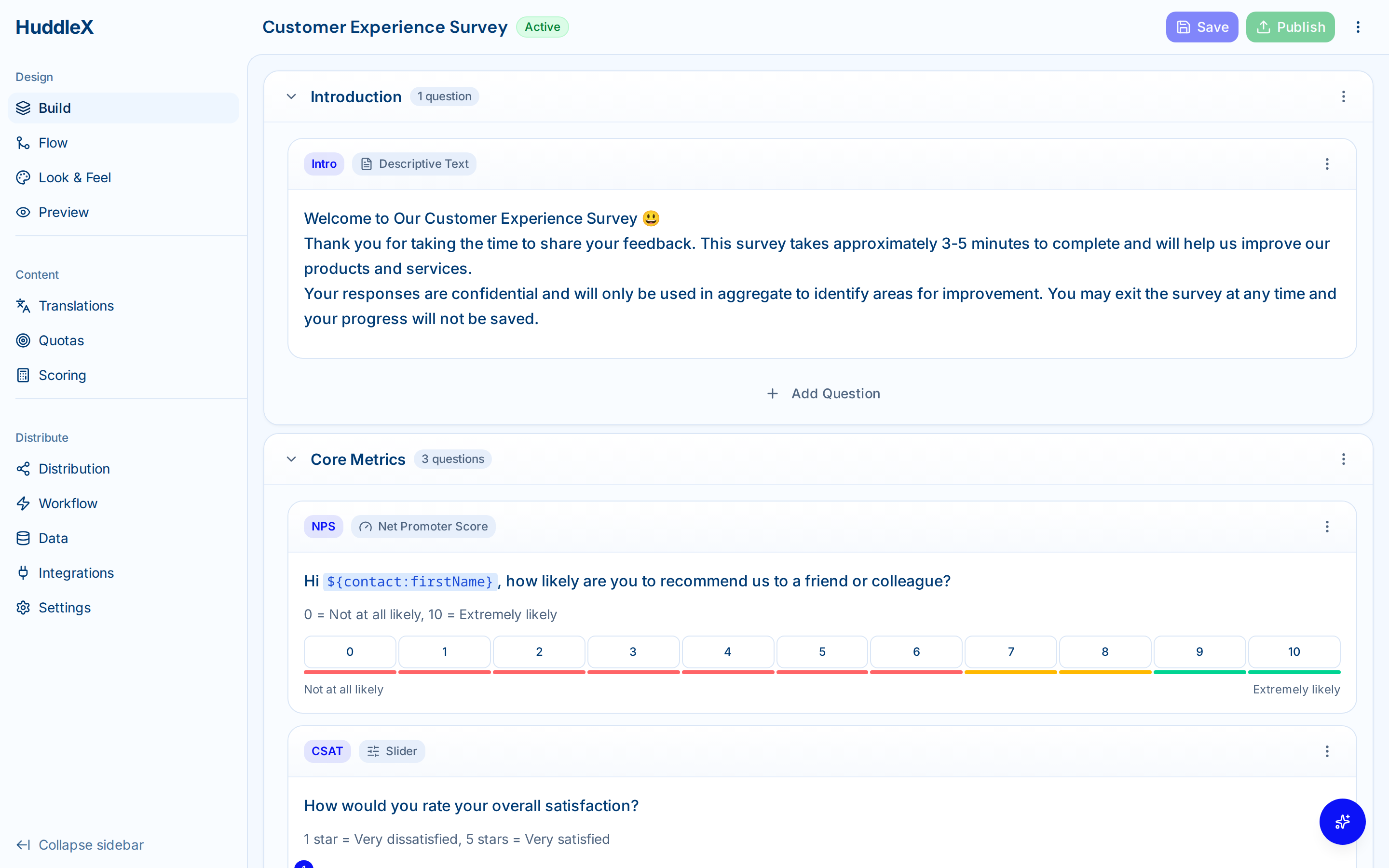Click the Introduction section title

click(356, 96)
